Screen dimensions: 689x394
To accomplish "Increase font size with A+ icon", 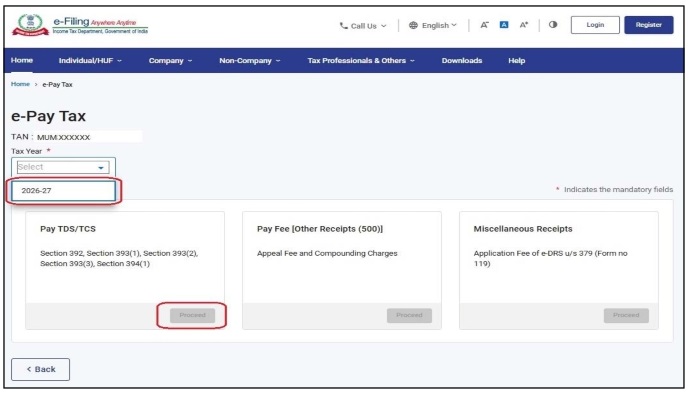I will coord(524,25).
